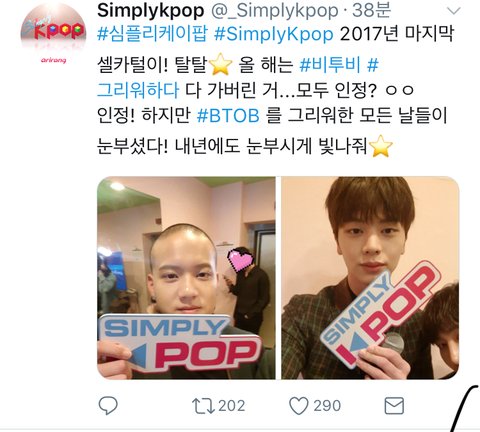Expand the tweet options chevron
480x432 pixels.
tap(453, 11)
